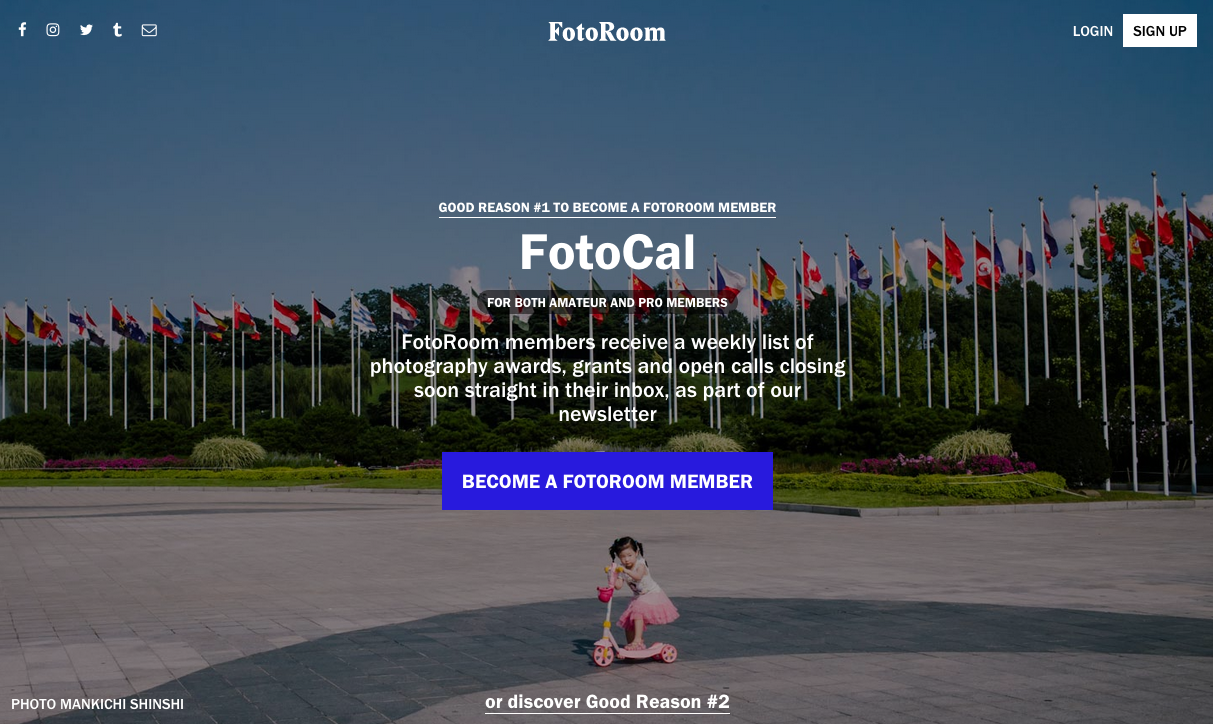Click the weekly list description paragraph

click(607, 378)
